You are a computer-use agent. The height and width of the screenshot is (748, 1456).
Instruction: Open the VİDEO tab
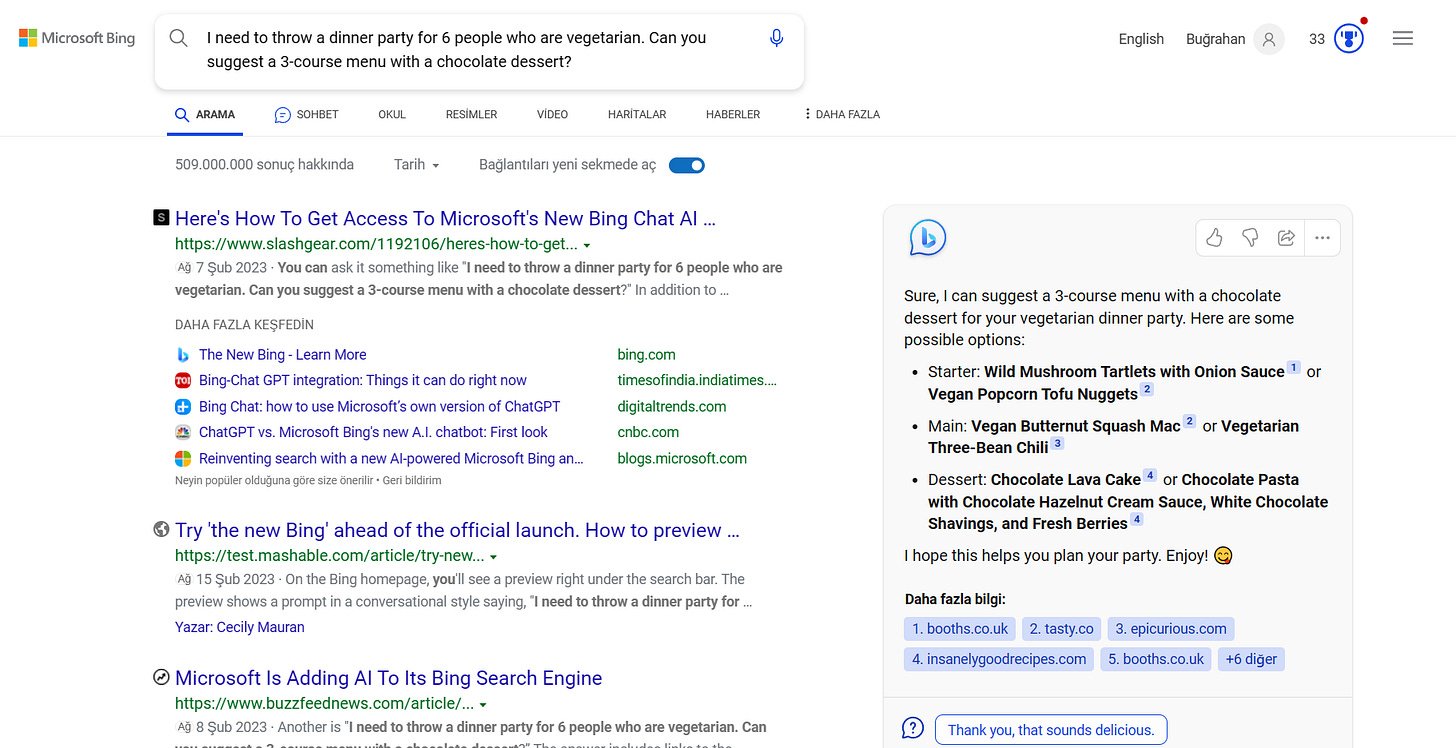tap(552, 114)
